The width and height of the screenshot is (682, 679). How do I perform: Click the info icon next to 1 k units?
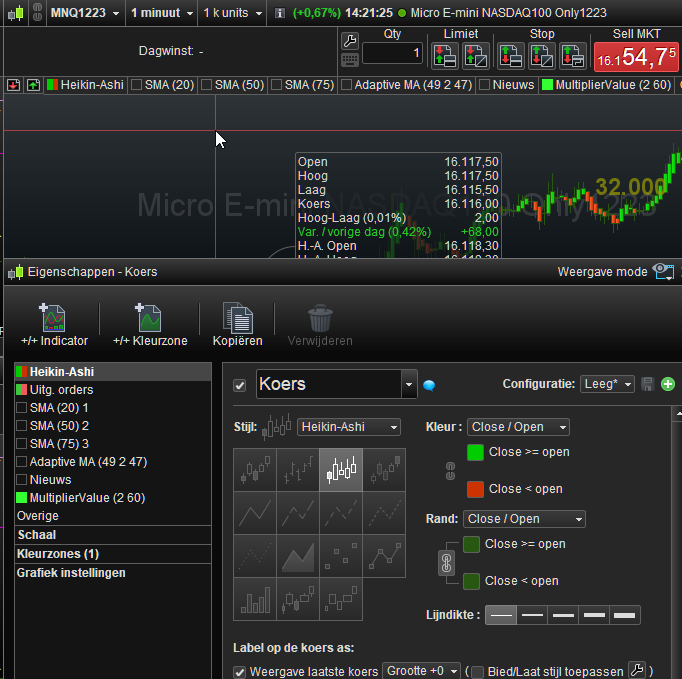point(280,13)
